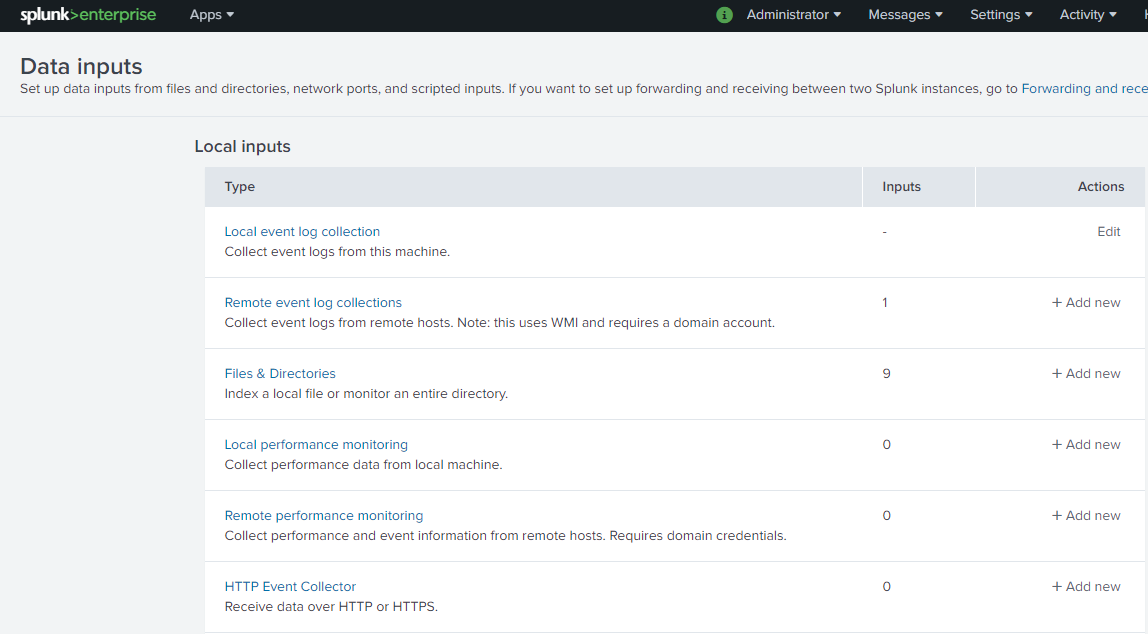Add new Remote event log collection

[x=1086, y=303]
